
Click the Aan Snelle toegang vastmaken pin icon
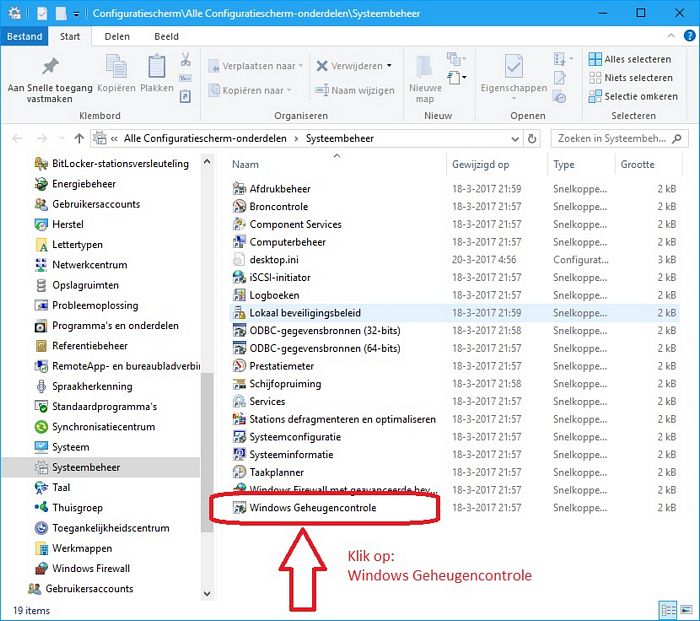tap(50, 67)
